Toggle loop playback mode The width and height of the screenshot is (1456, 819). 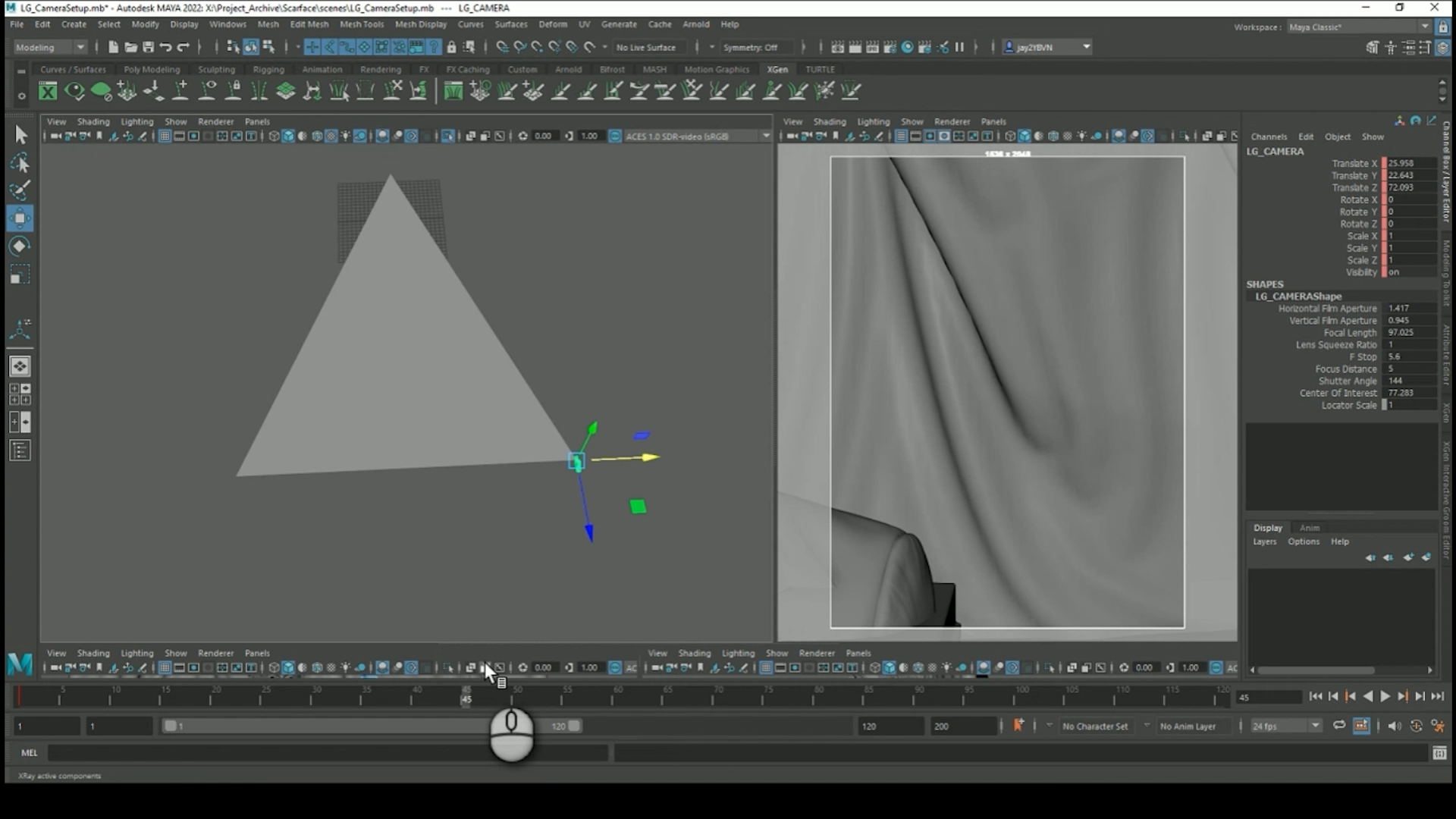click(x=1339, y=726)
